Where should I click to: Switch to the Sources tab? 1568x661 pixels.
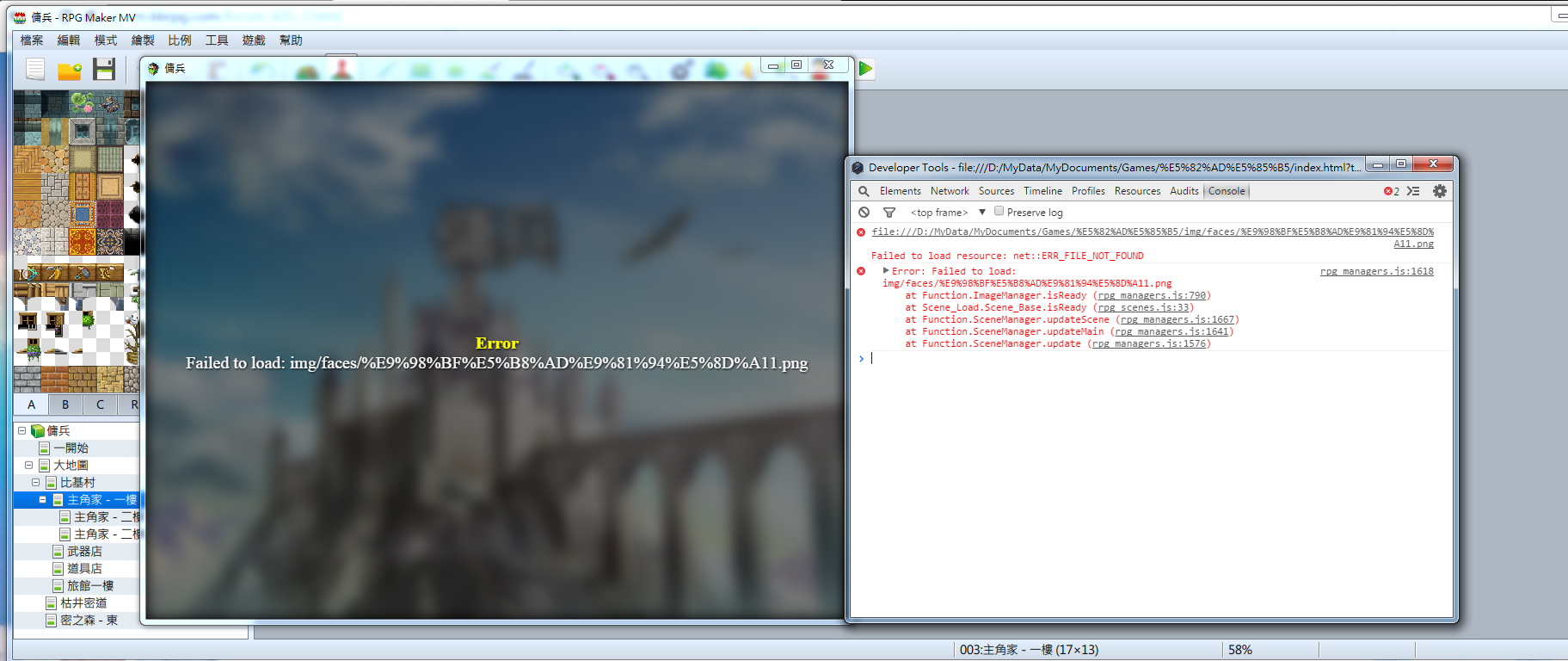coord(996,191)
